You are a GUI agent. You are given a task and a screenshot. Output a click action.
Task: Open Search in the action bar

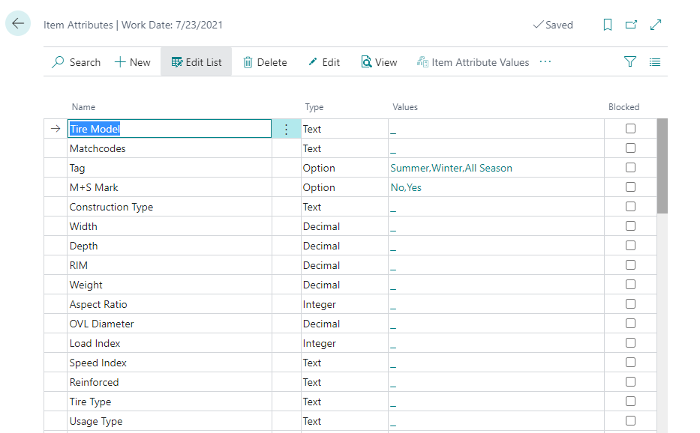point(76,62)
